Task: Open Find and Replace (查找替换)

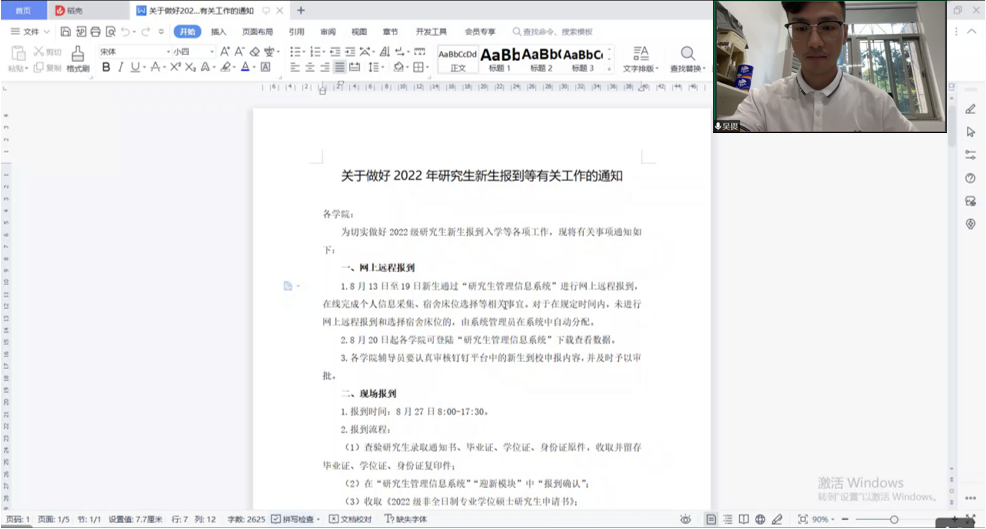Action: [687, 58]
